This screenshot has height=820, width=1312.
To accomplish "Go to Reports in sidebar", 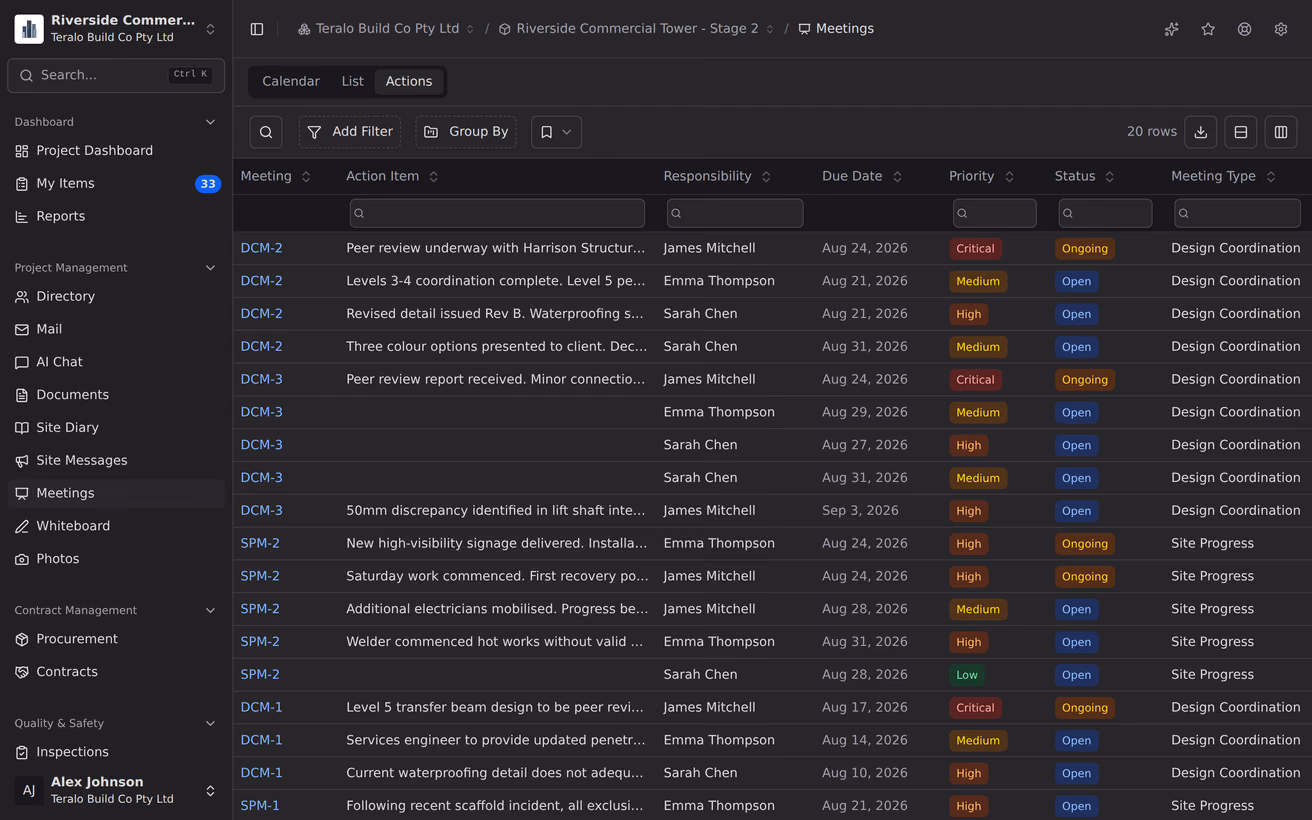I will 116,216.
